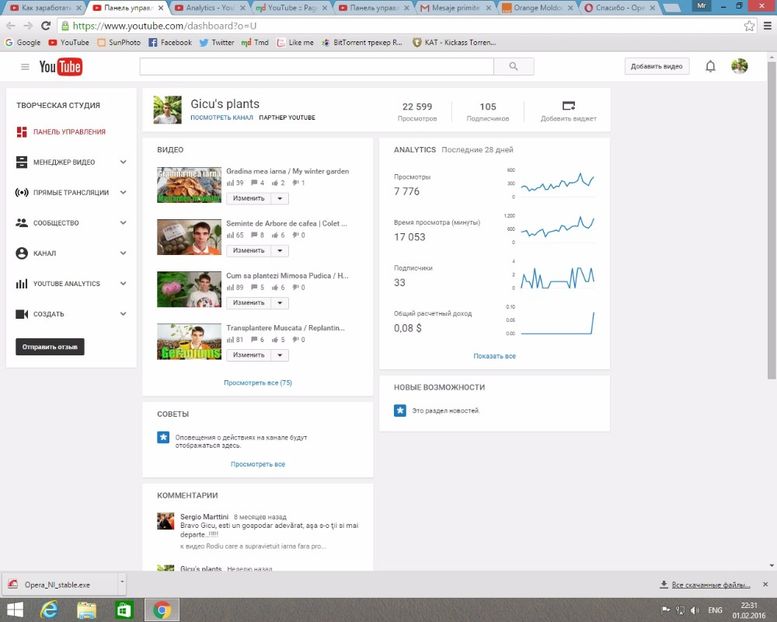Click Отправить отзыв button

[50, 347]
